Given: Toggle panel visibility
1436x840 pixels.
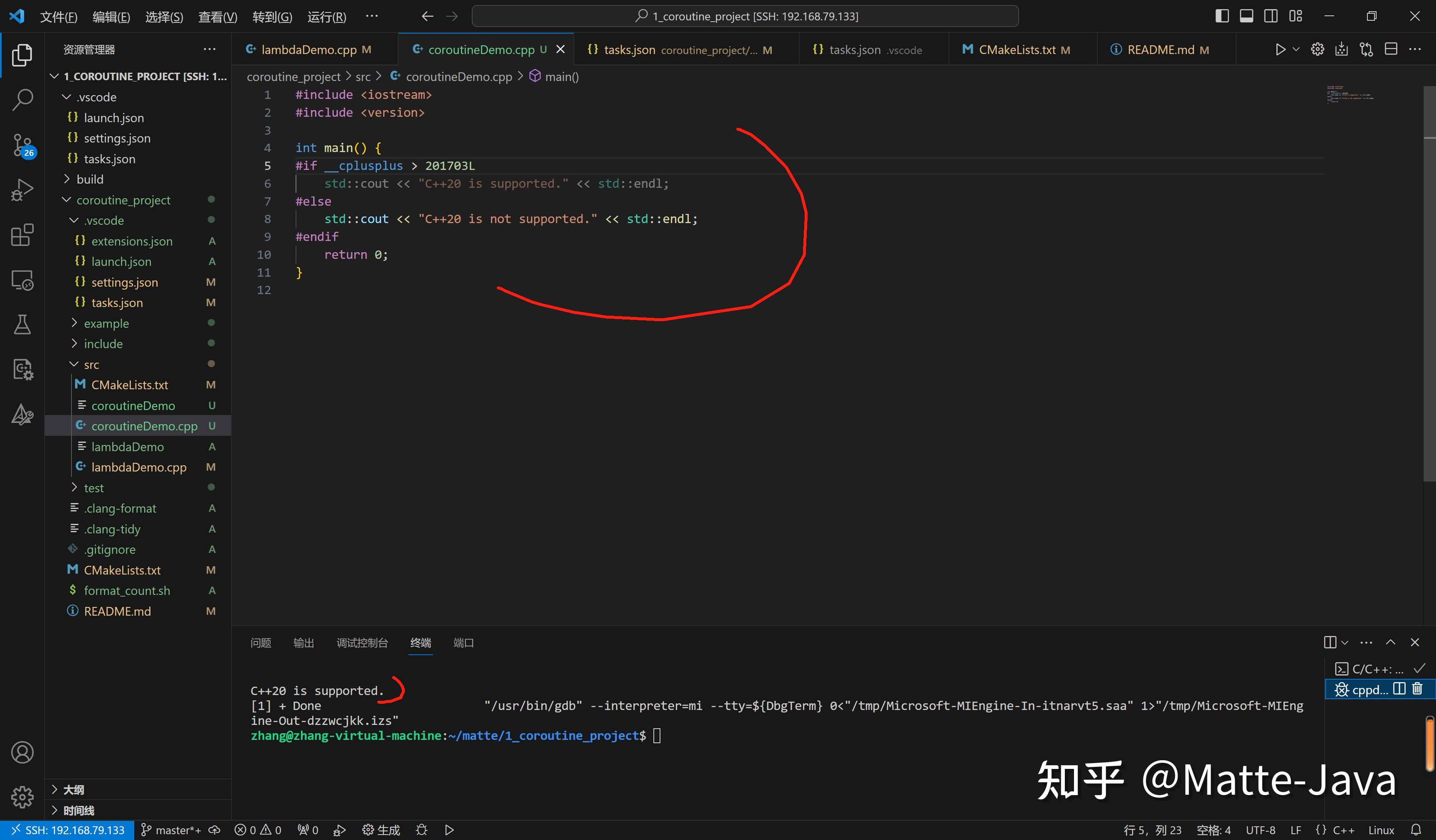Looking at the screenshot, I should click(1246, 16).
